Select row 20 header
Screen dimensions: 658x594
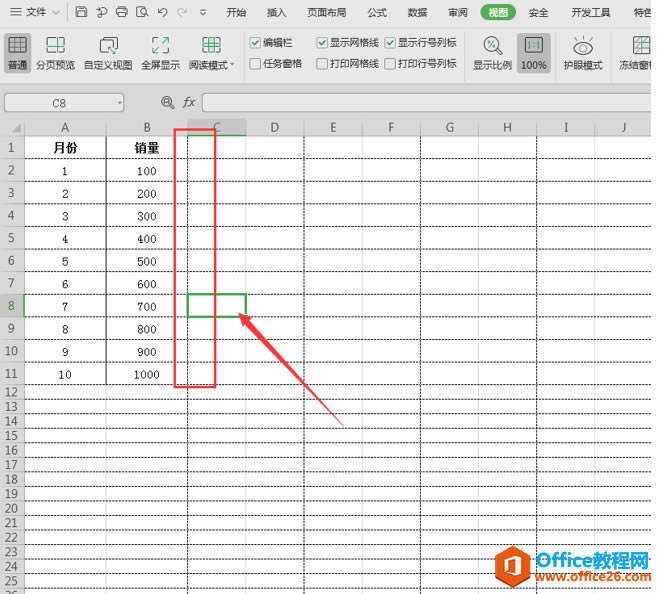pyautogui.click(x=11, y=508)
